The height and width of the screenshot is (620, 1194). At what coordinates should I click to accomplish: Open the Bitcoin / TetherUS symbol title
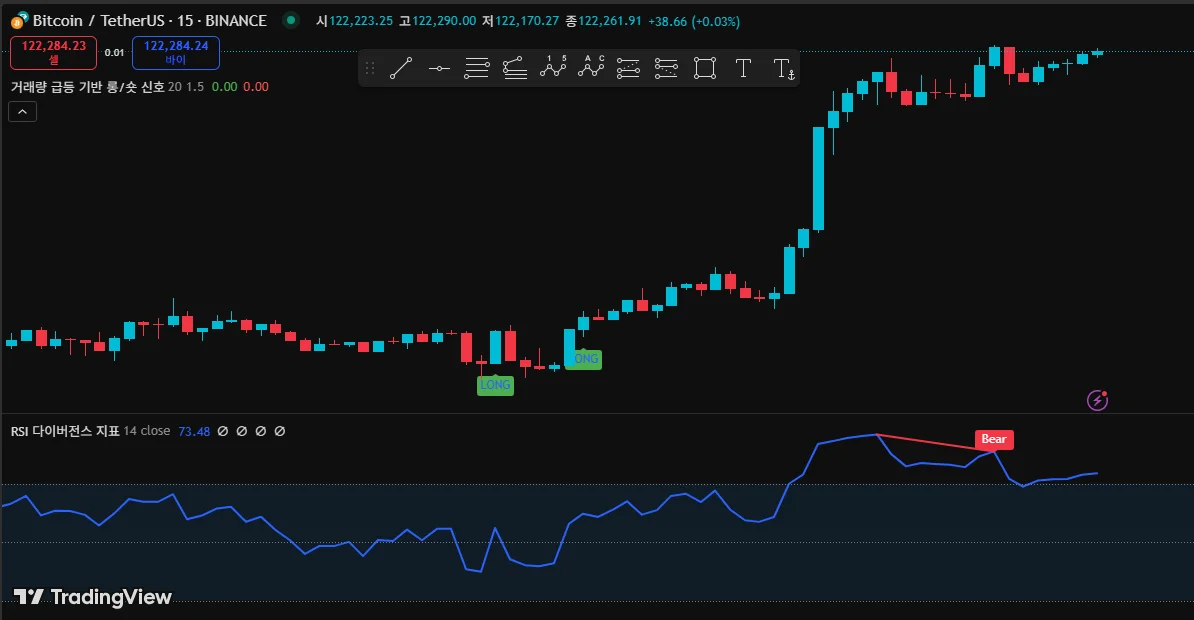click(x=149, y=21)
